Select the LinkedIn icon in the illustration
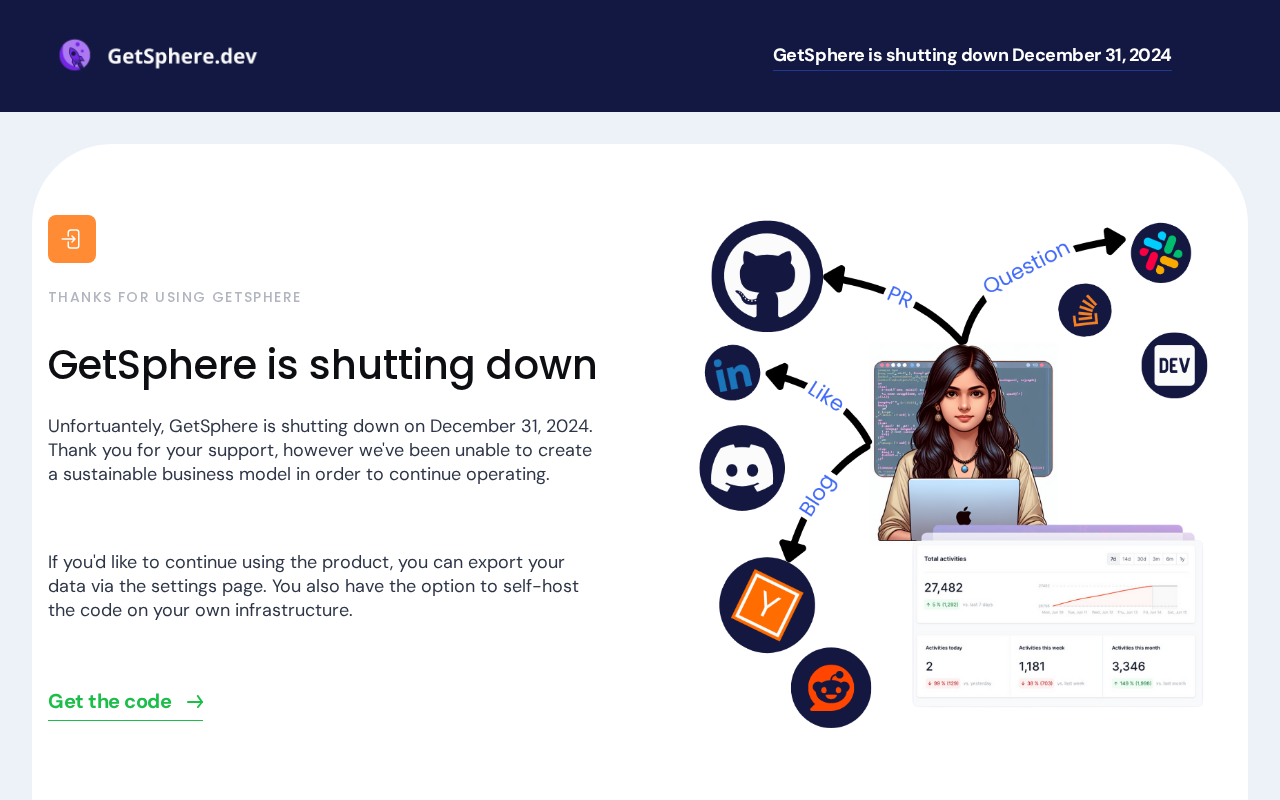The image size is (1280, 800). 733,373
